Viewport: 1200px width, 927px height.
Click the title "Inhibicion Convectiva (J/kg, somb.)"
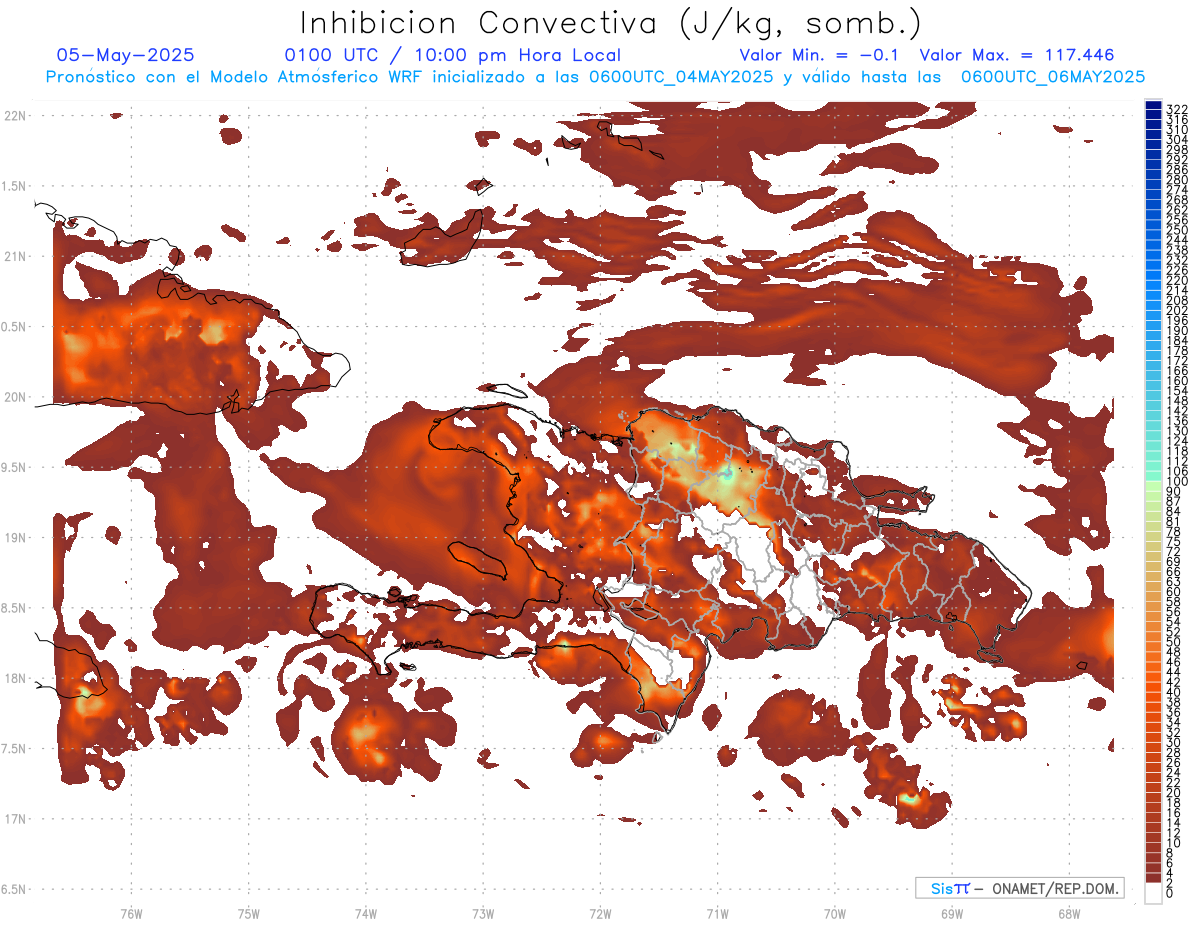611,24
